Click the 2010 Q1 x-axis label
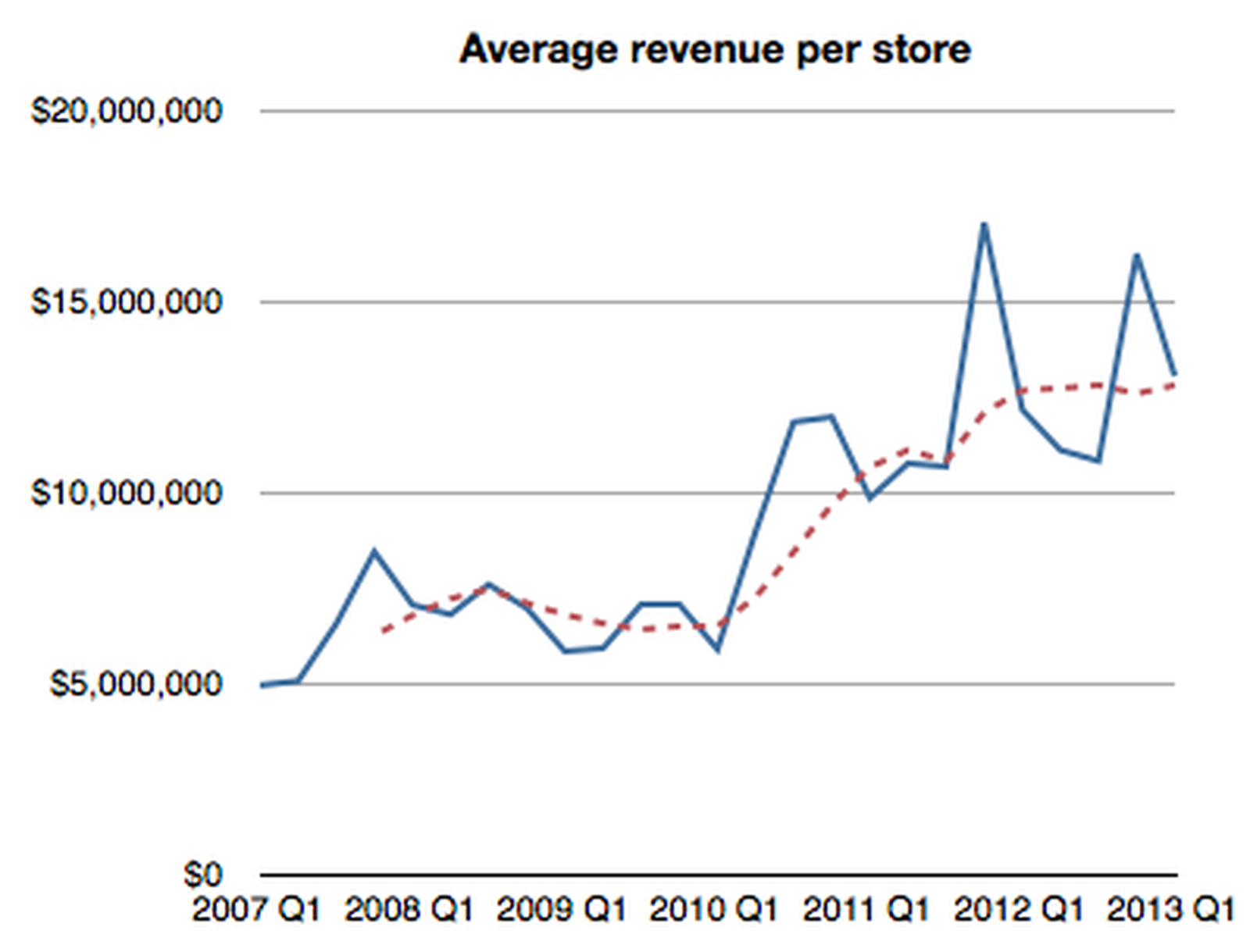The width and height of the screenshot is (1250, 952). [x=716, y=911]
